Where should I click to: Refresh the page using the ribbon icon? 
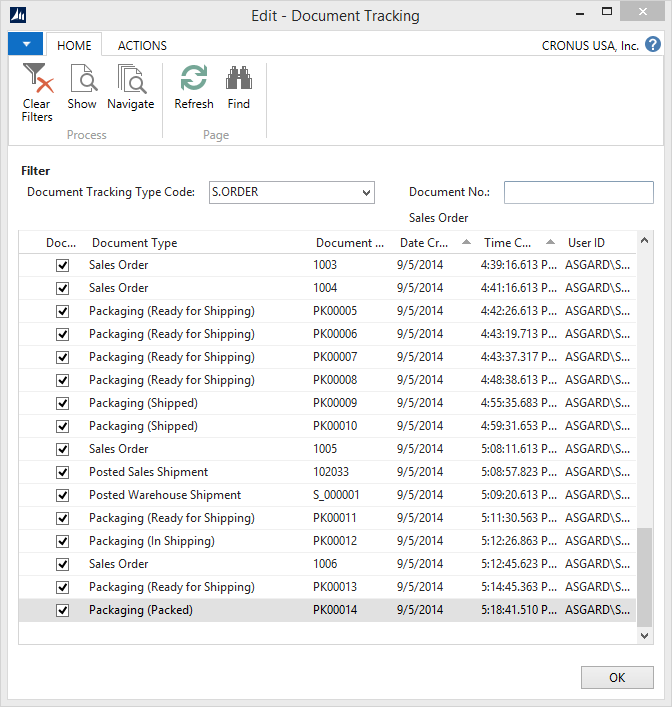point(193,79)
